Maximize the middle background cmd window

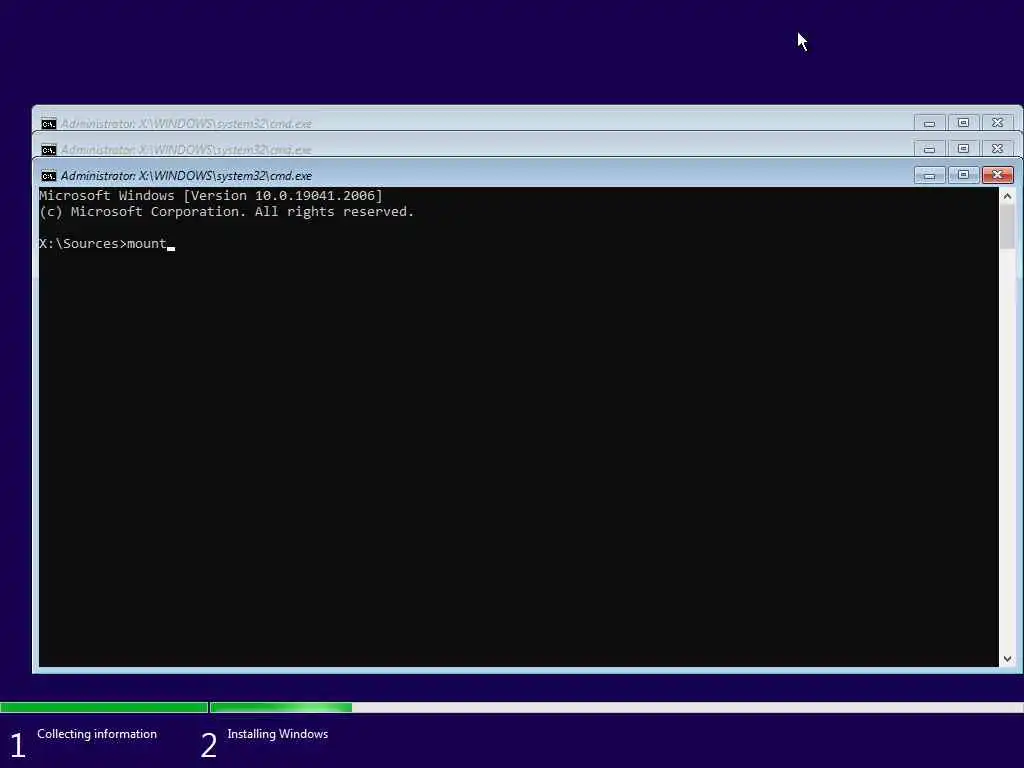point(963,149)
